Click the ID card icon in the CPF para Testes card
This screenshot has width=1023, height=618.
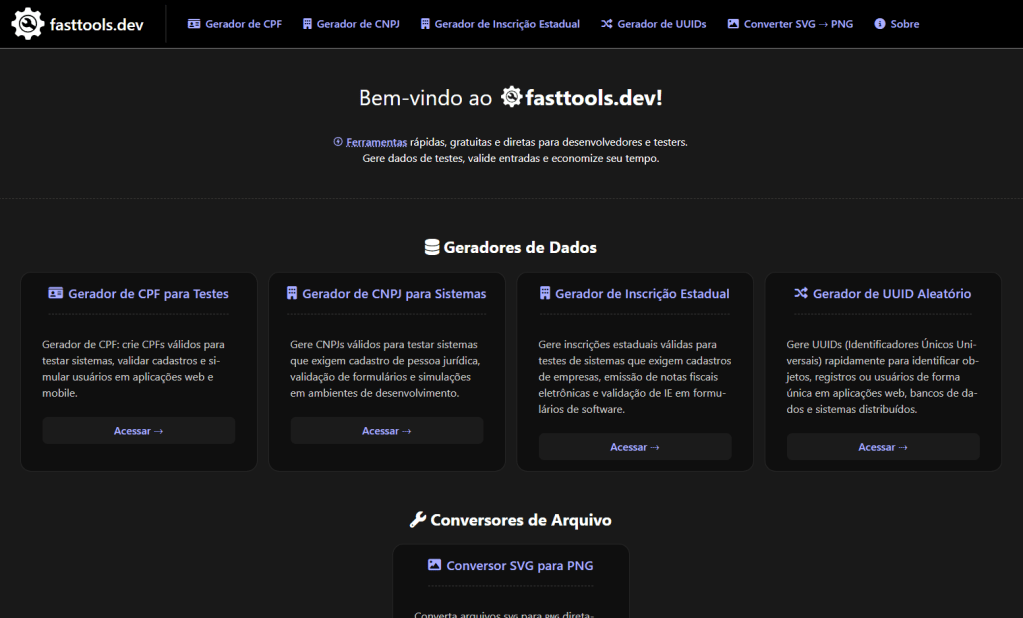pos(56,294)
